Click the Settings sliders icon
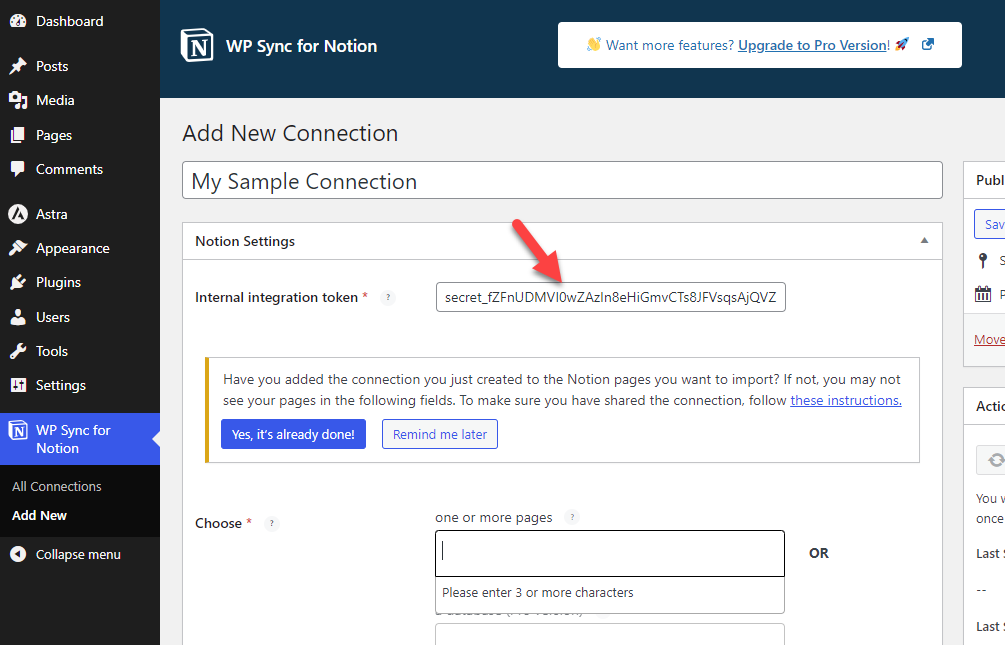Image resolution: width=1005 pixels, height=645 pixels. pos(18,385)
